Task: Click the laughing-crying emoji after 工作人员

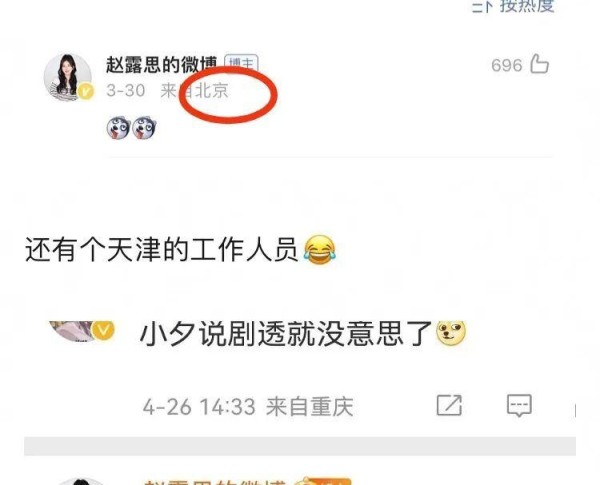Action: click(320, 250)
